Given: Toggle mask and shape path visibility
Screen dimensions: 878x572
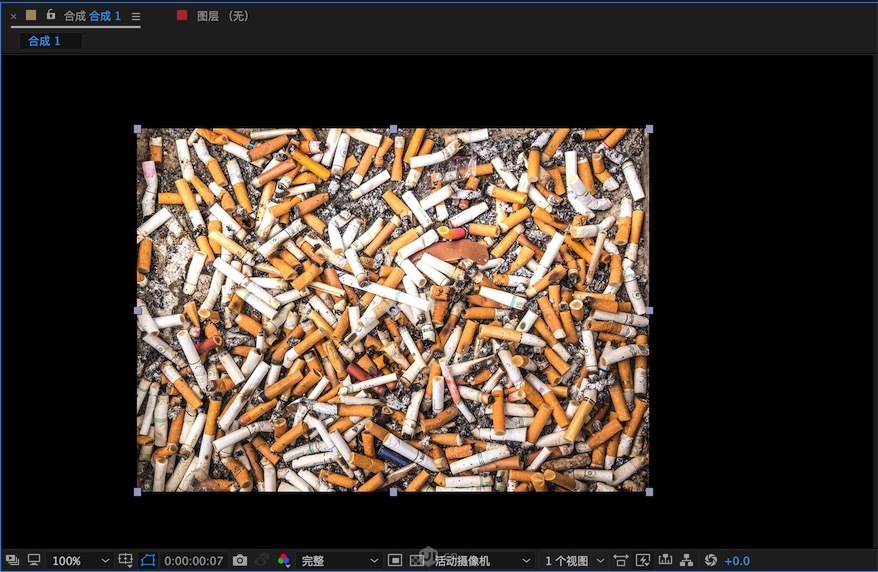Looking at the screenshot, I should click(x=149, y=561).
